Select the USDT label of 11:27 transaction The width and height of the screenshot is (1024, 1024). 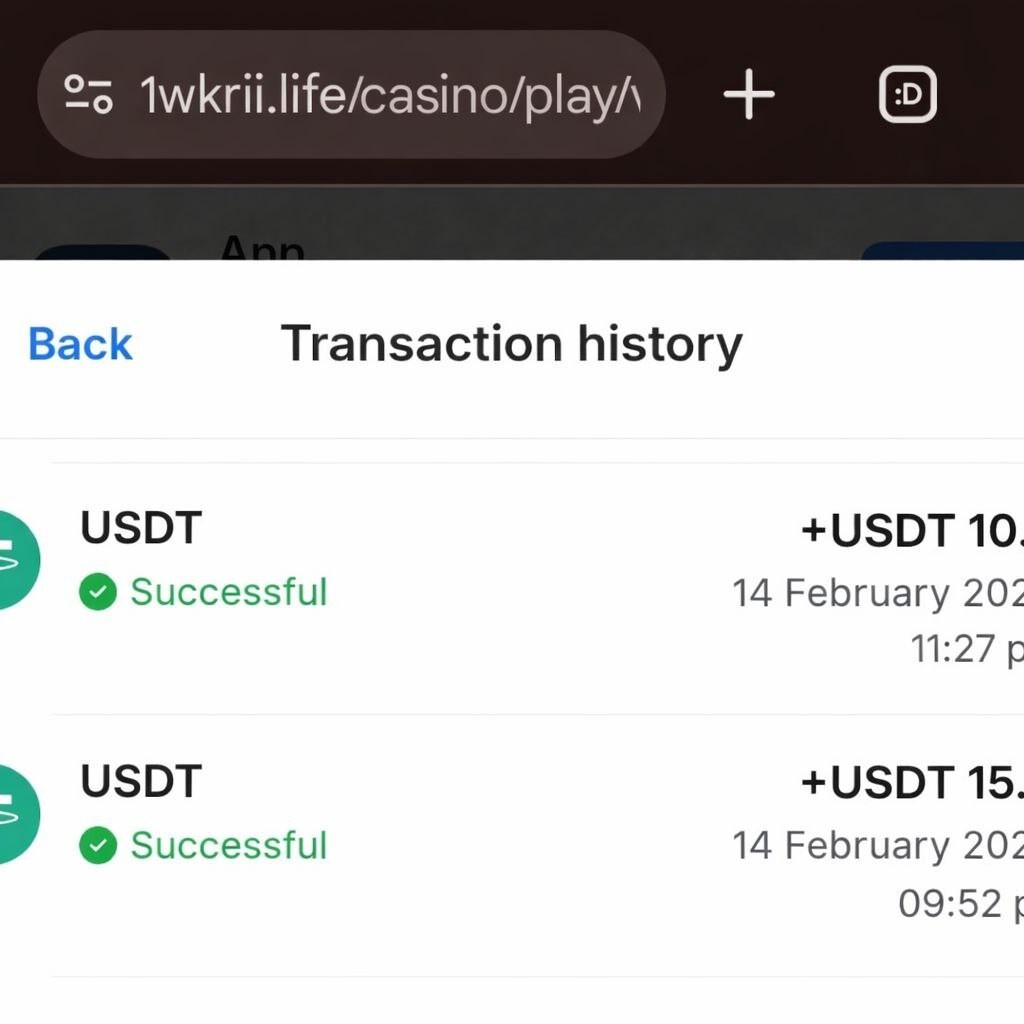coord(141,529)
